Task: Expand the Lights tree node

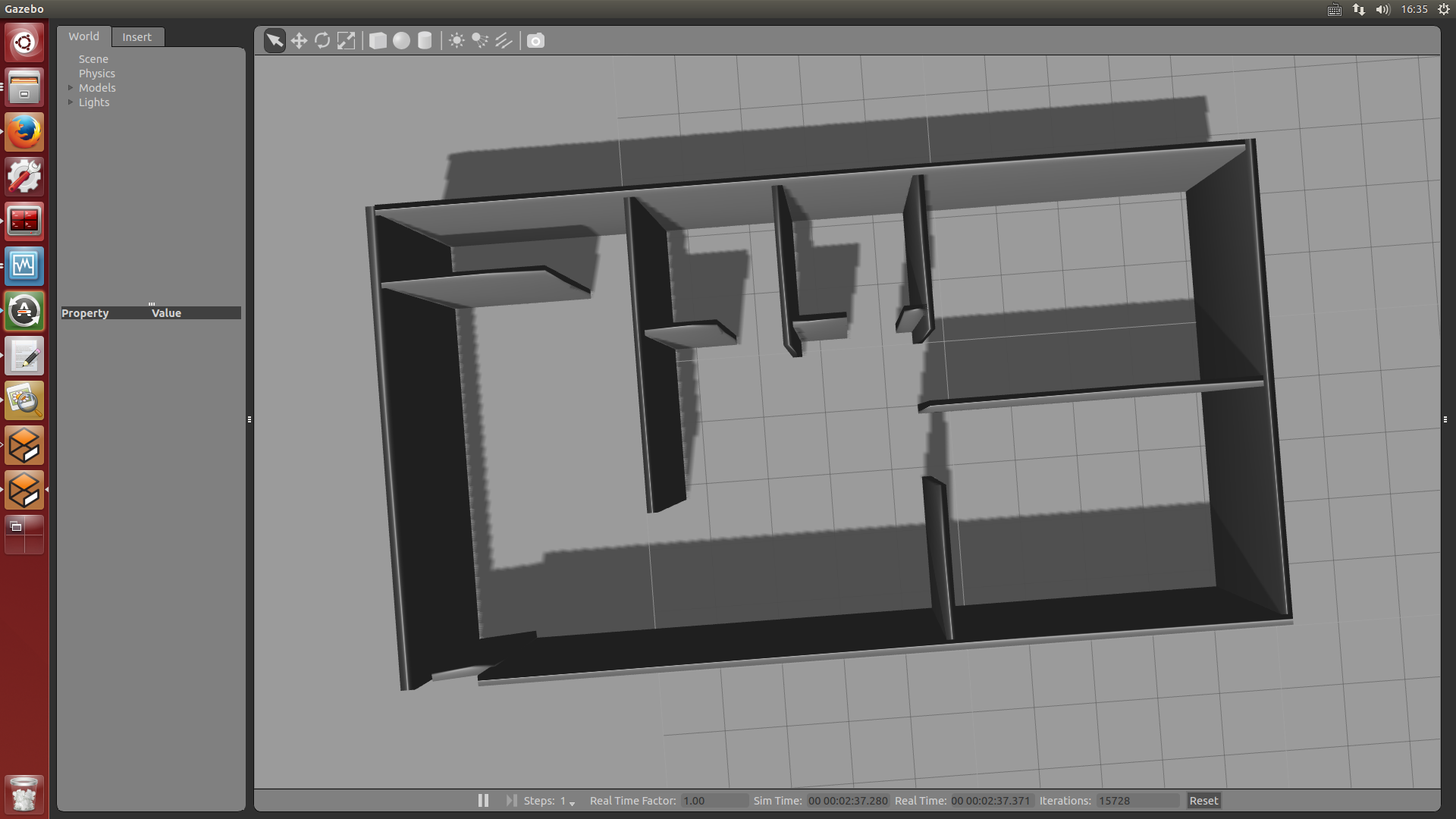Action: 71,102
